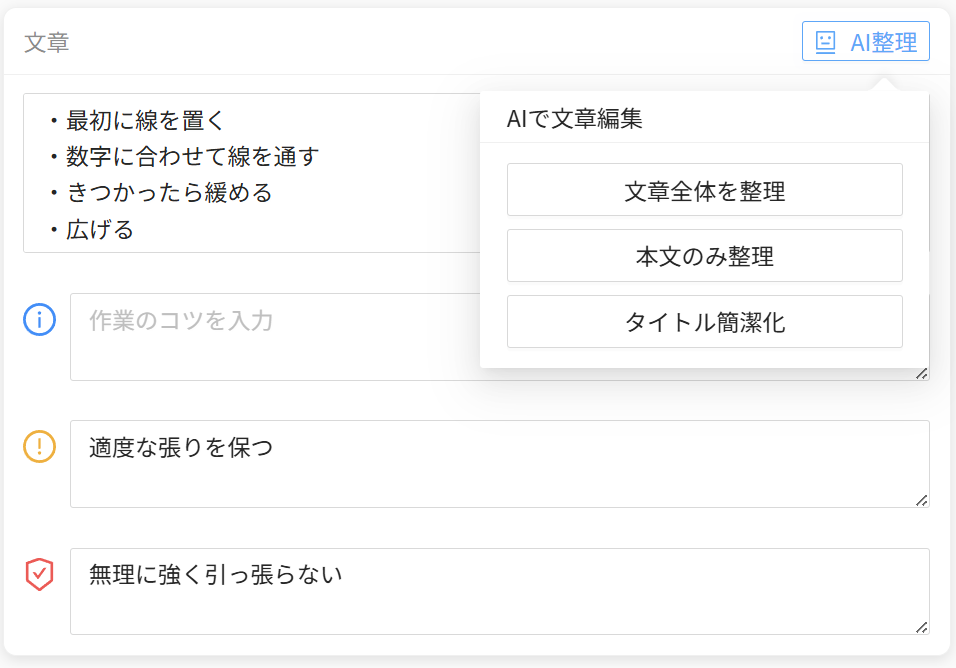Click resize grip on 適度な張りを保つ field
Viewport: 956px width, 668px height.
pos(921,500)
